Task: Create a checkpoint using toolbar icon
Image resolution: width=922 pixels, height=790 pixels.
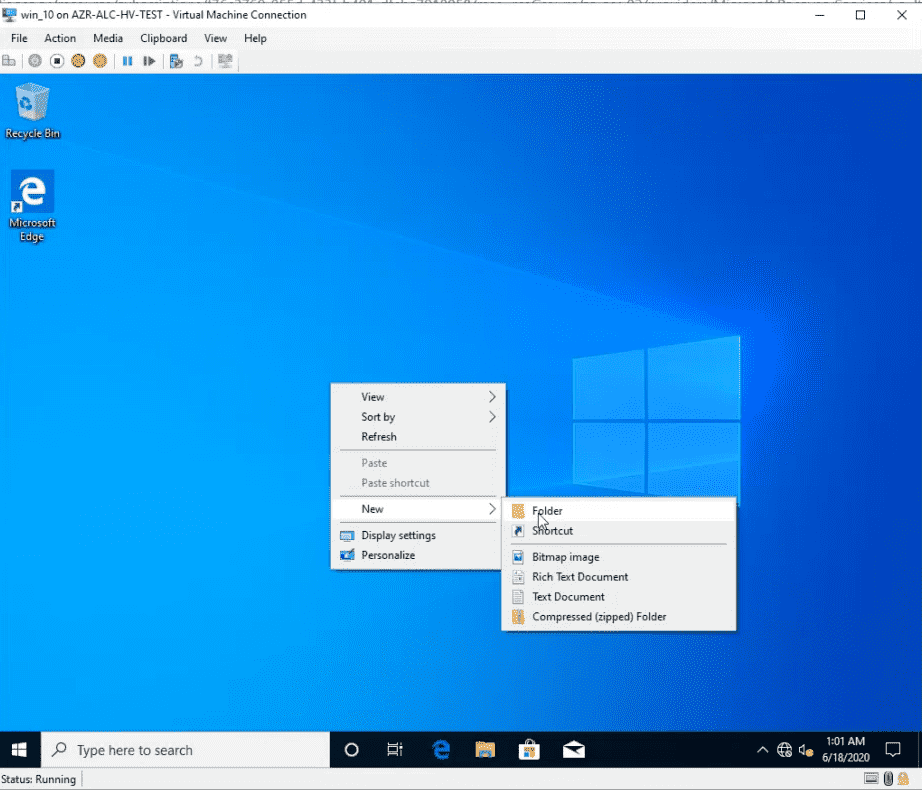Action: coord(176,61)
